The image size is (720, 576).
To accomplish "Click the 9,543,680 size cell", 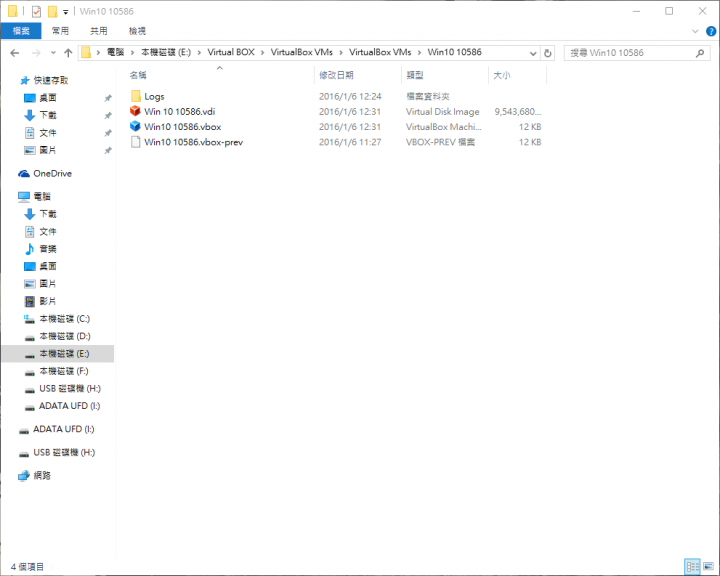I will [518, 112].
